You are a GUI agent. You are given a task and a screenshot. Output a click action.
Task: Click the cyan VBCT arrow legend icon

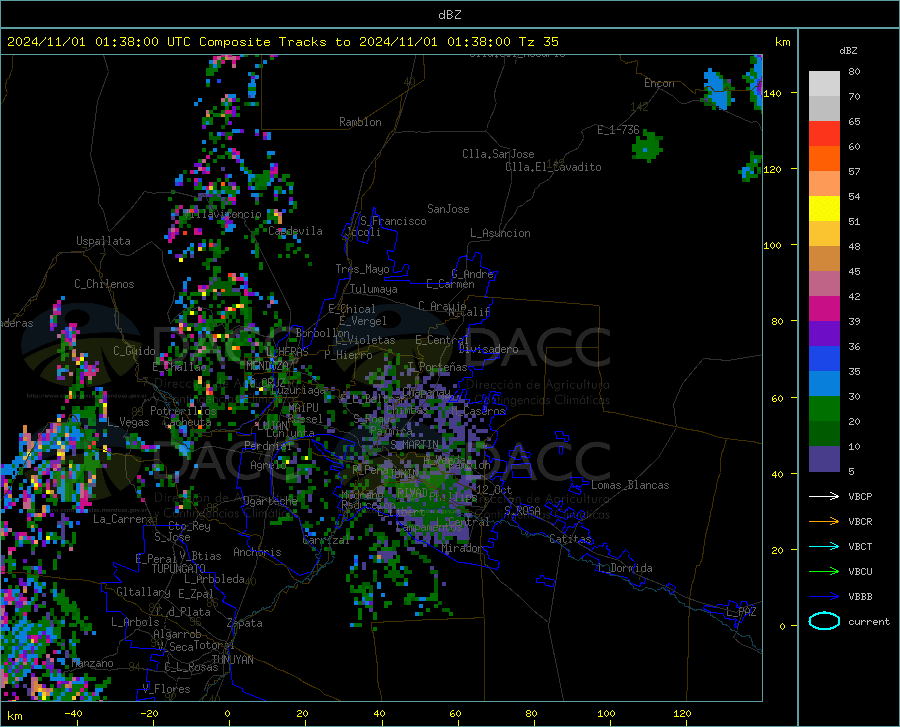pyautogui.click(x=824, y=546)
